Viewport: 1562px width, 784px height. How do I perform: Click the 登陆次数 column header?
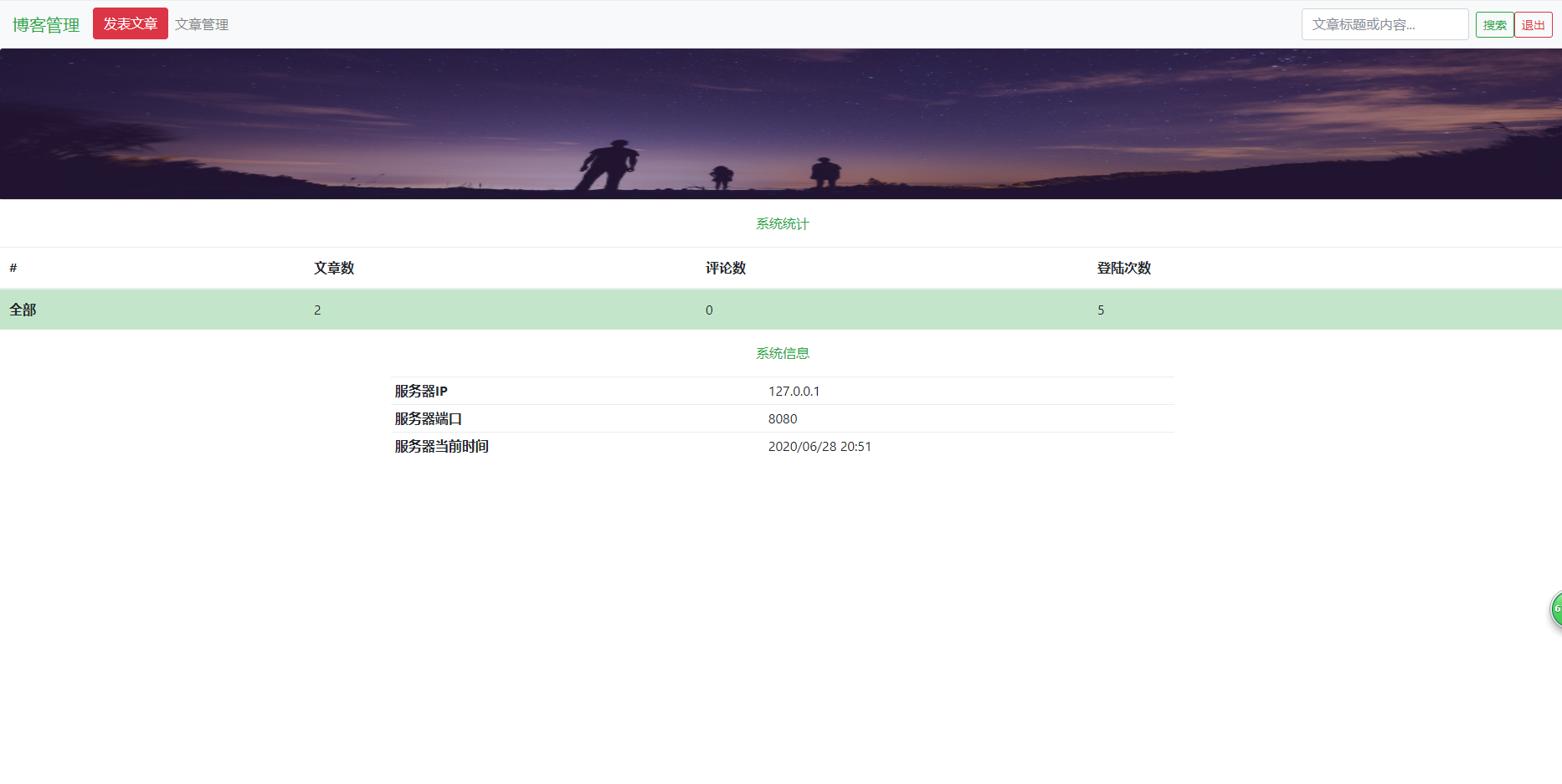coord(1123,268)
